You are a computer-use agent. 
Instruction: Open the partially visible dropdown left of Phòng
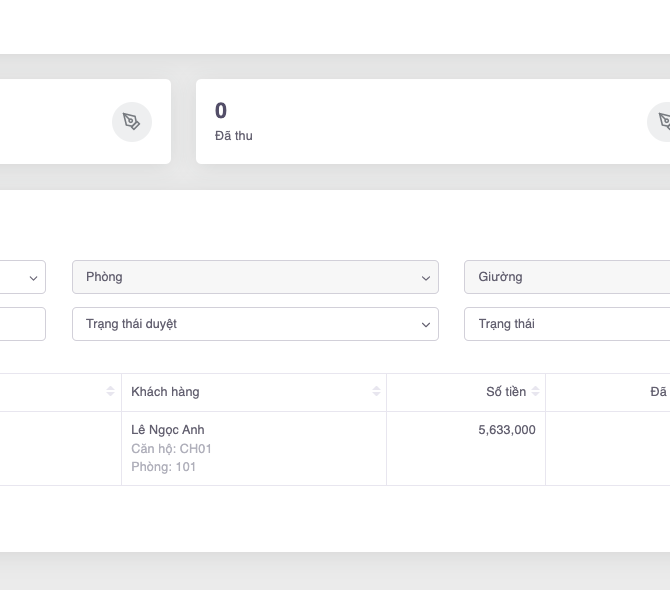(22, 277)
